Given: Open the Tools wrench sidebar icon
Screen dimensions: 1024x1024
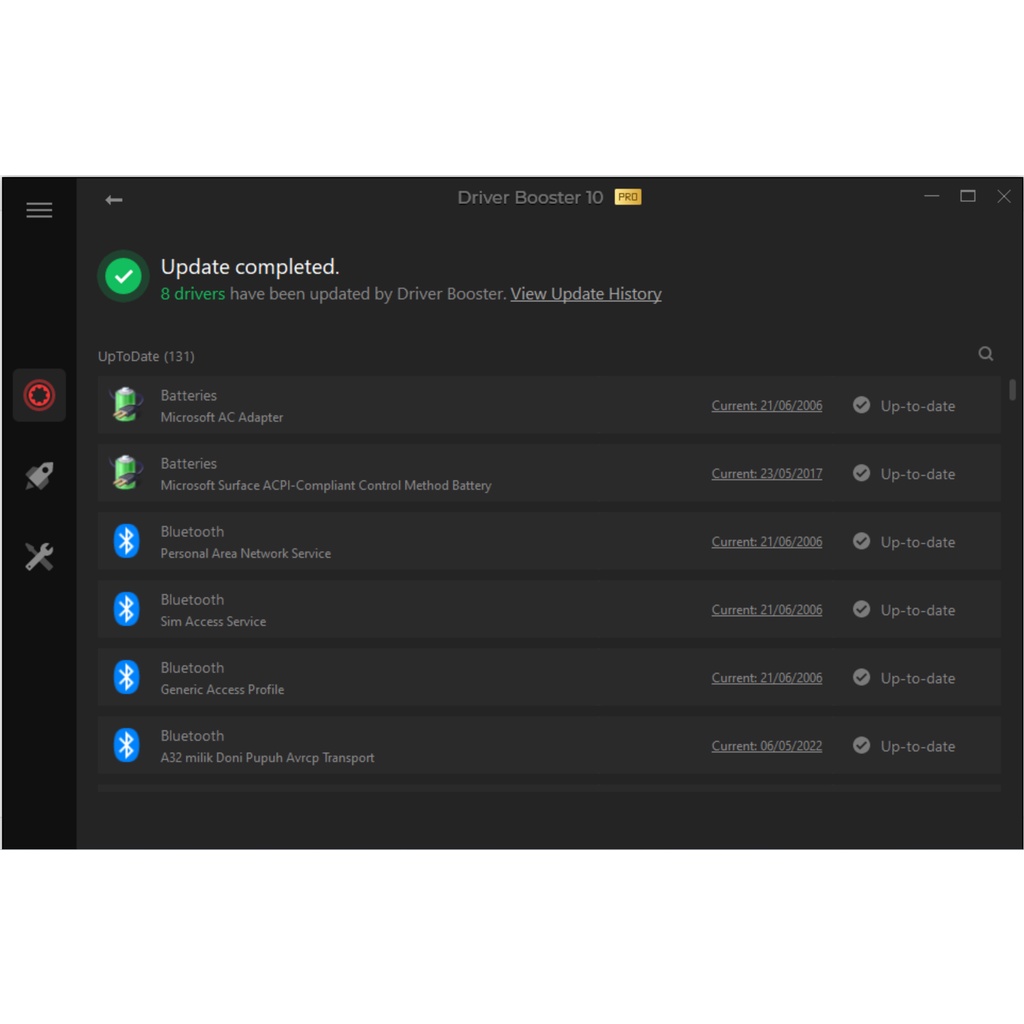Looking at the screenshot, I should tap(39, 557).
